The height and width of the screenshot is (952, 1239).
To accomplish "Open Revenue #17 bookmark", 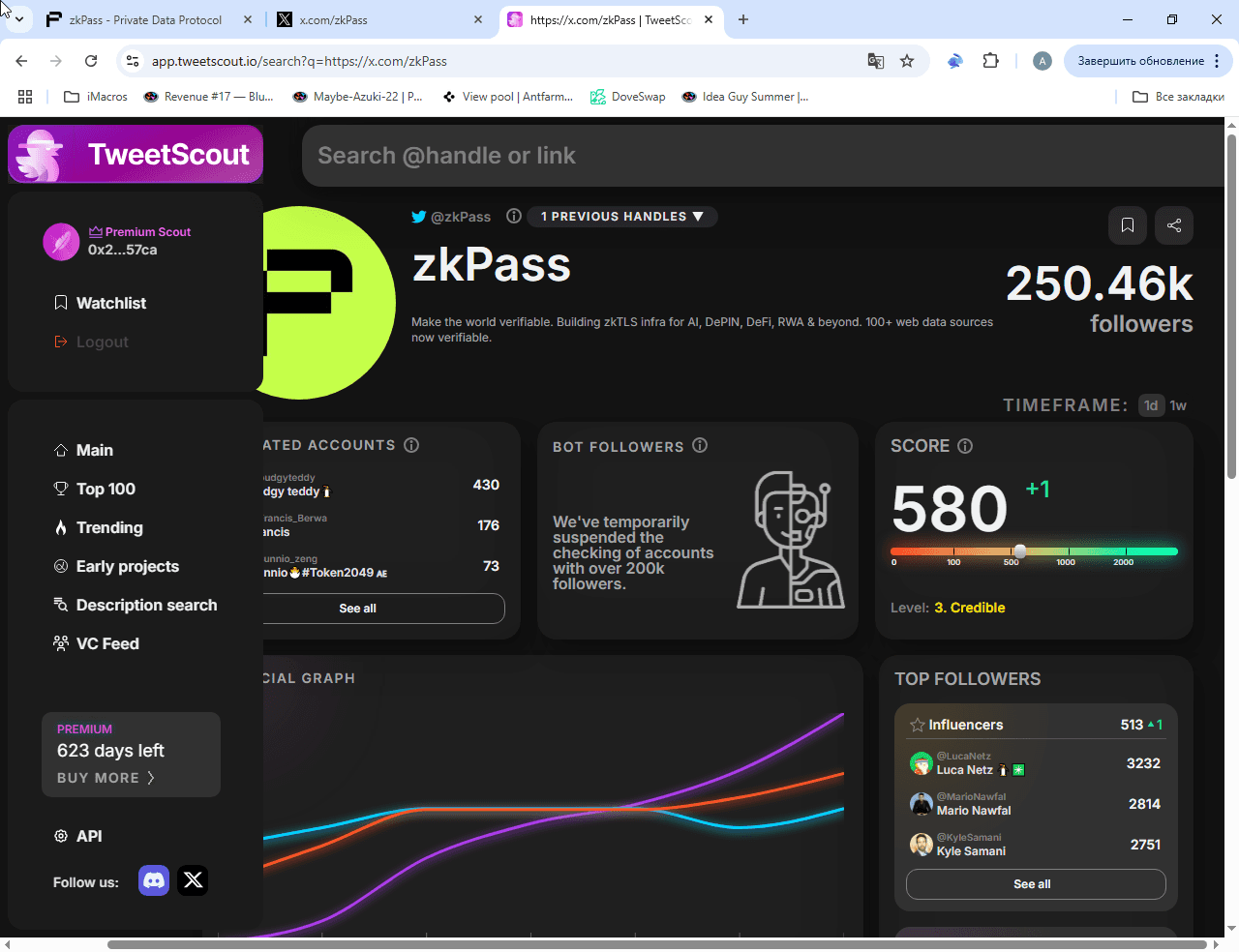I will point(208,97).
